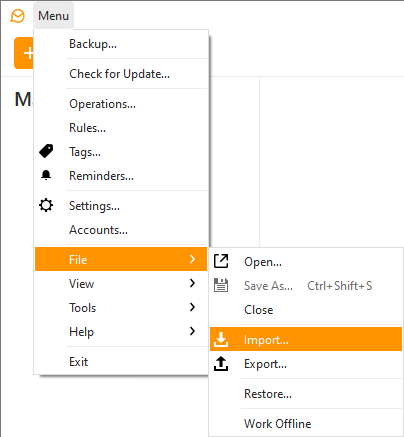The height and width of the screenshot is (437, 404).
Task: Click the bell icon beside Reminders
Action: click(46, 175)
